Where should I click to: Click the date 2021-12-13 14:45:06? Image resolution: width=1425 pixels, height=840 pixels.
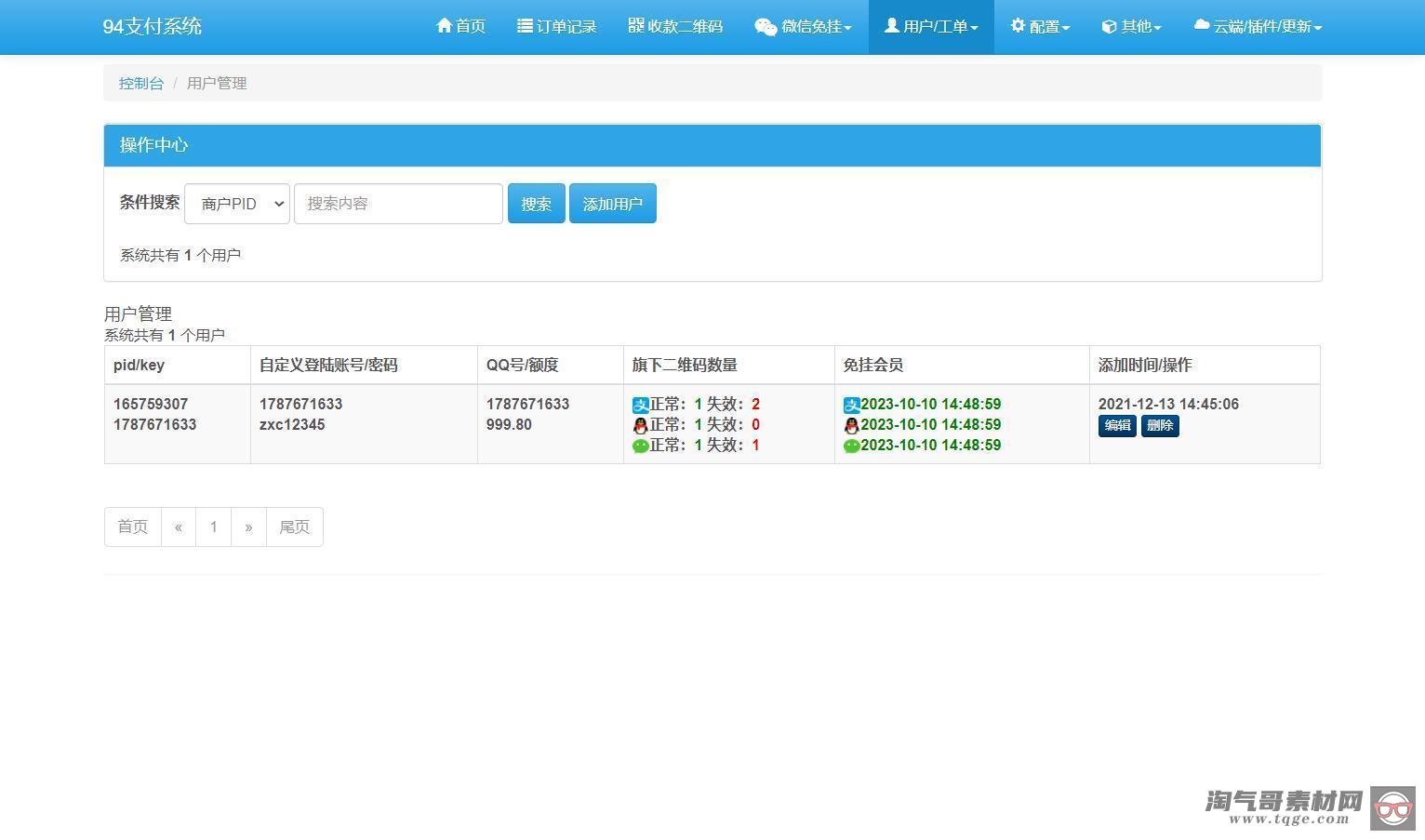pyautogui.click(x=1168, y=404)
